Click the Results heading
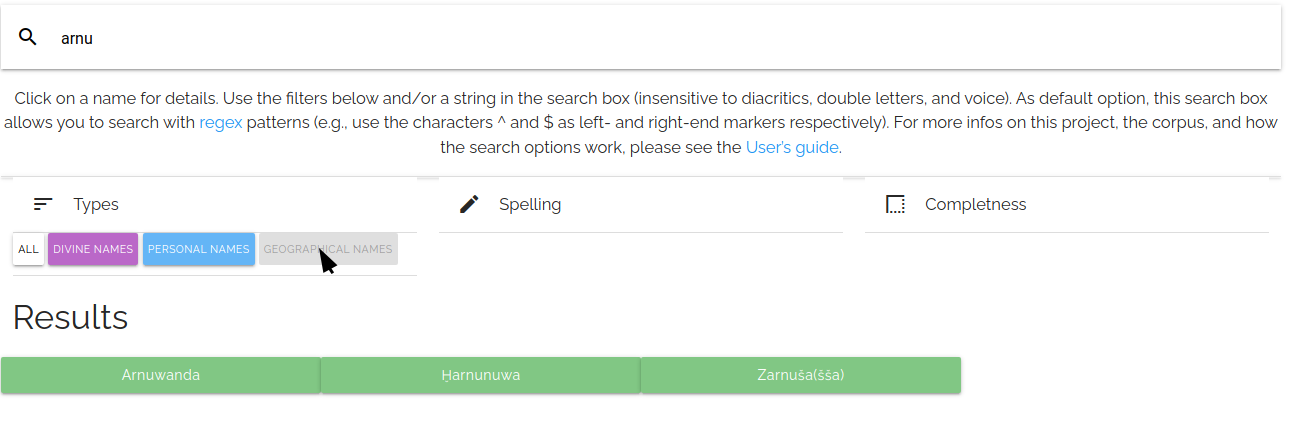Screen dimensions: 1300x429 pyautogui.click(x=70, y=317)
